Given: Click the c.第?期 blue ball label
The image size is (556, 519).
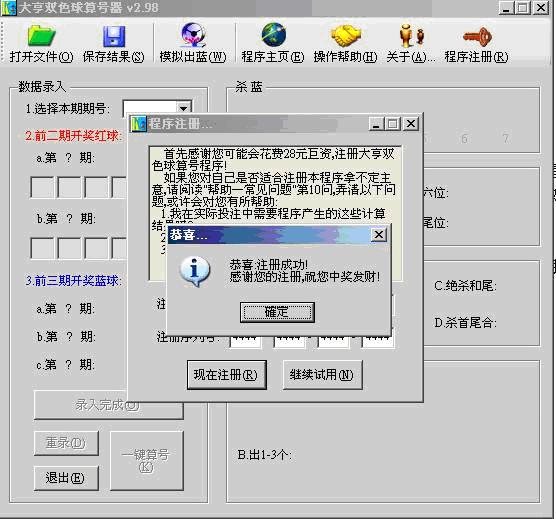Looking at the screenshot, I should (x=65, y=364).
